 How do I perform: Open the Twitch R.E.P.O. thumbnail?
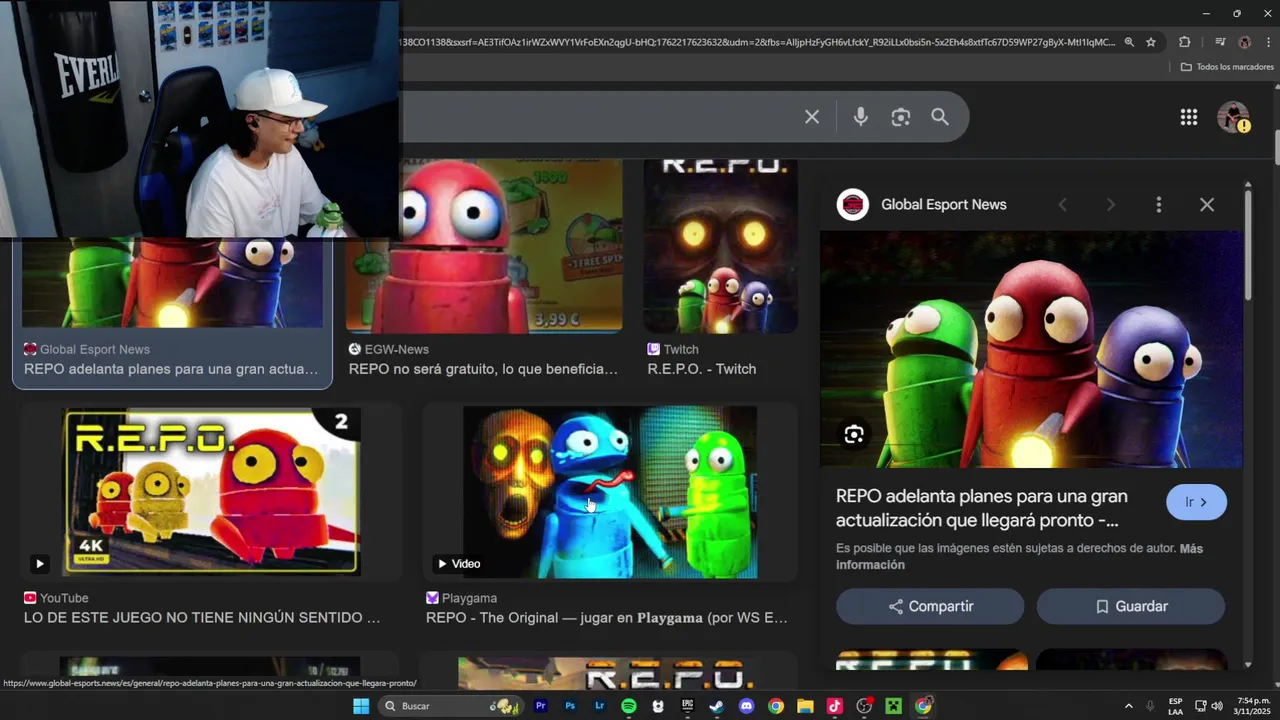(x=720, y=246)
